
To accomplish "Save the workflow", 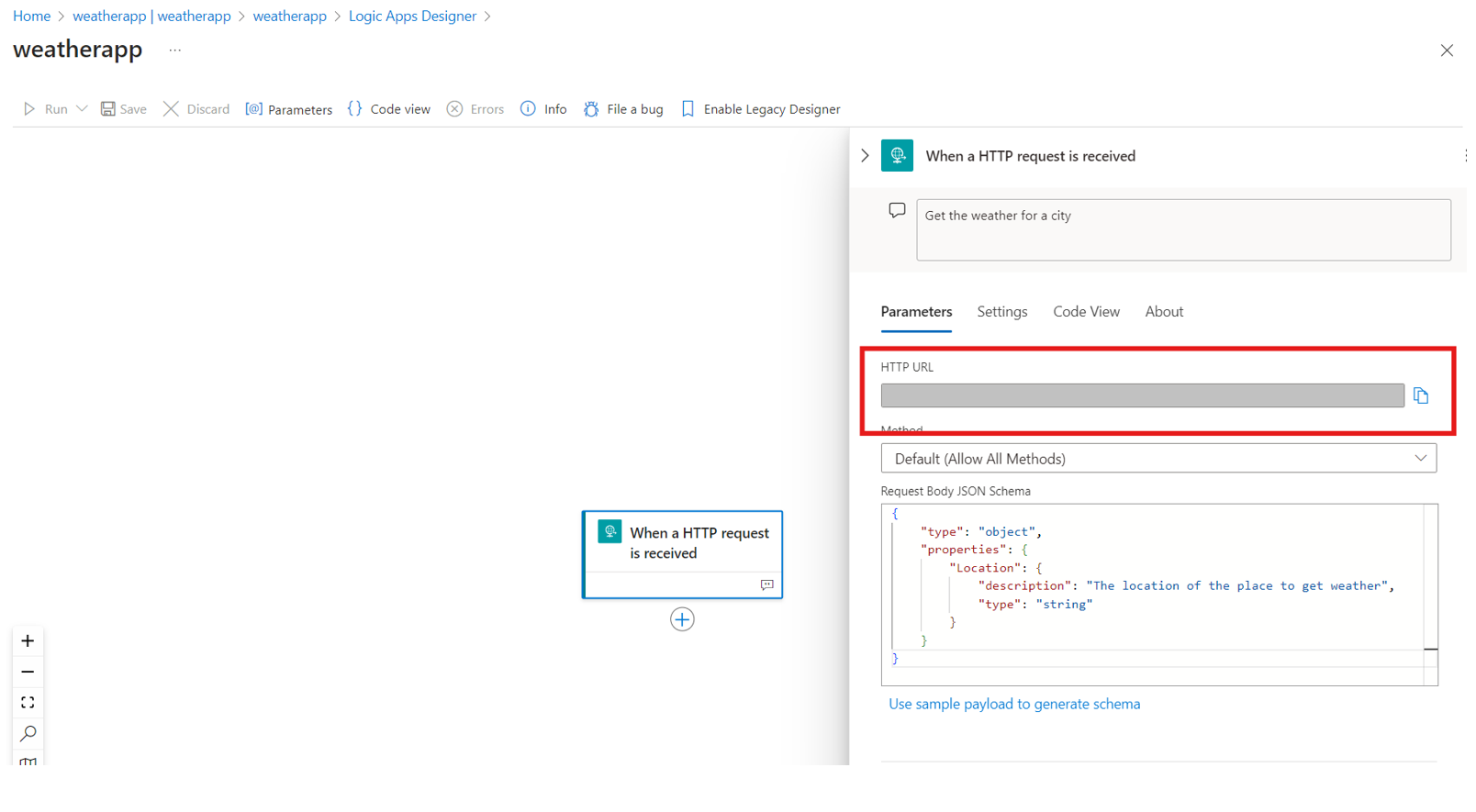I will click(124, 109).
